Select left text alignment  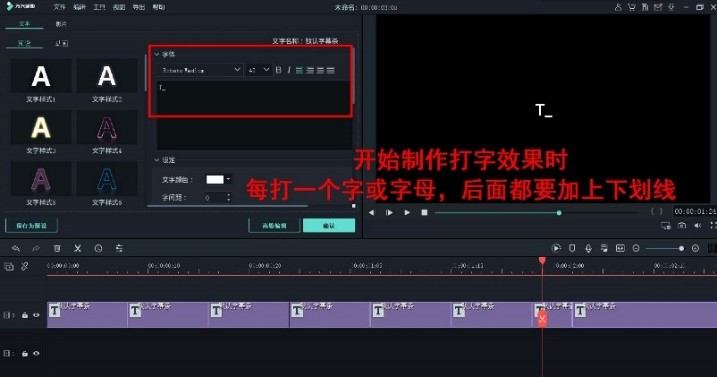pyautogui.click(x=300, y=70)
